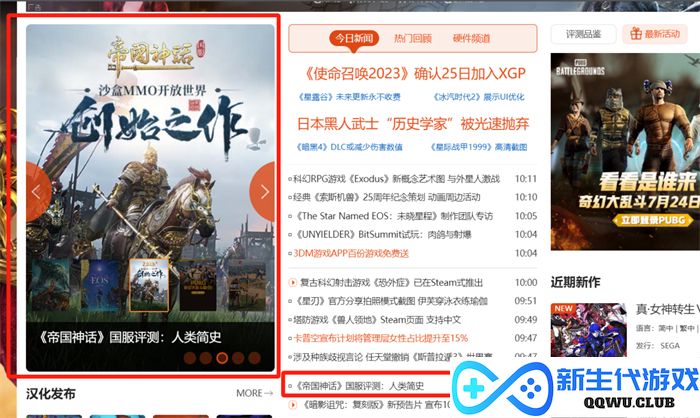This screenshot has height=418, width=700.
Task: Open 《星际战甲1999》高清截图 link
Action: tap(479, 147)
